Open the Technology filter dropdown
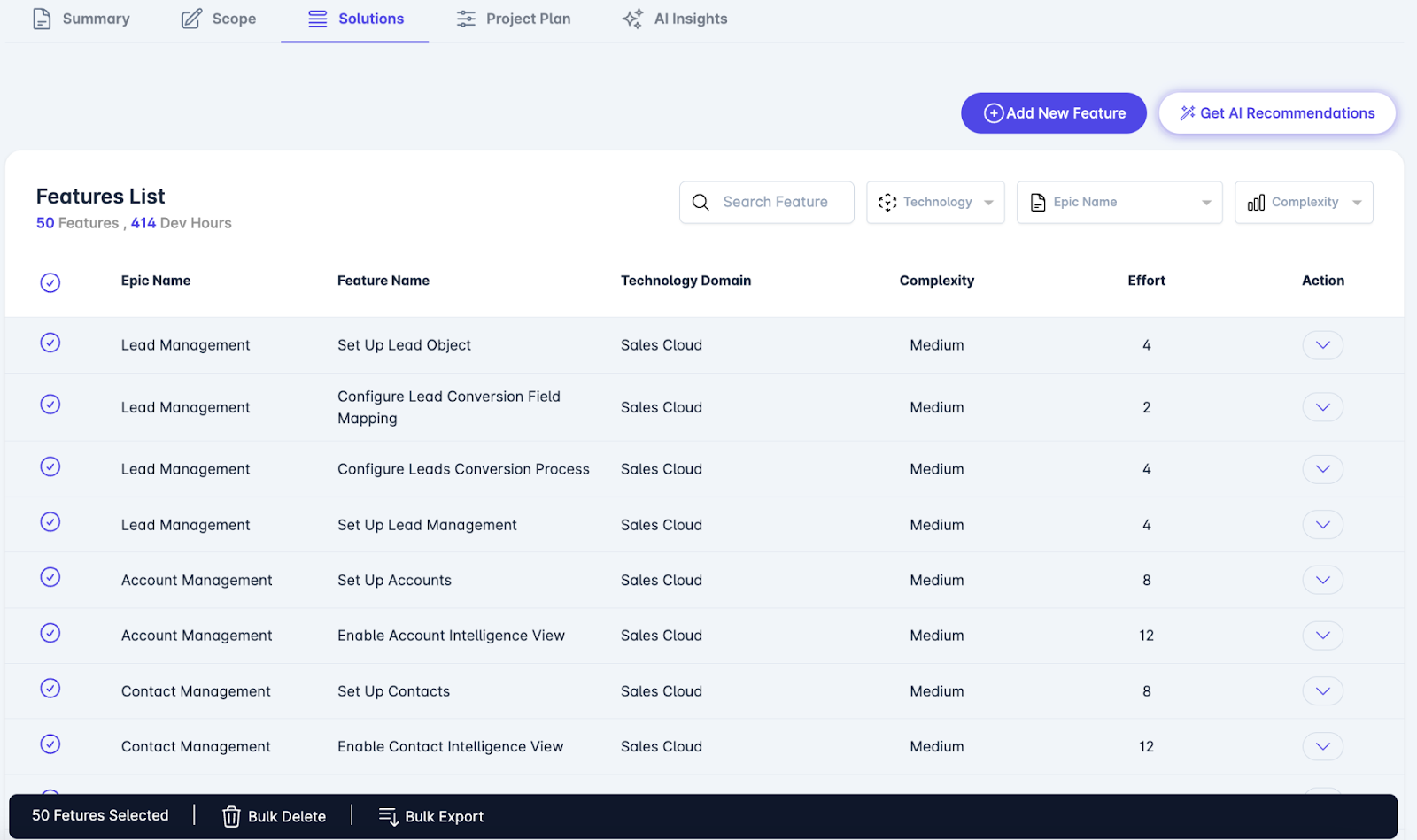This screenshot has height=840, width=1417. pos(935,203)
